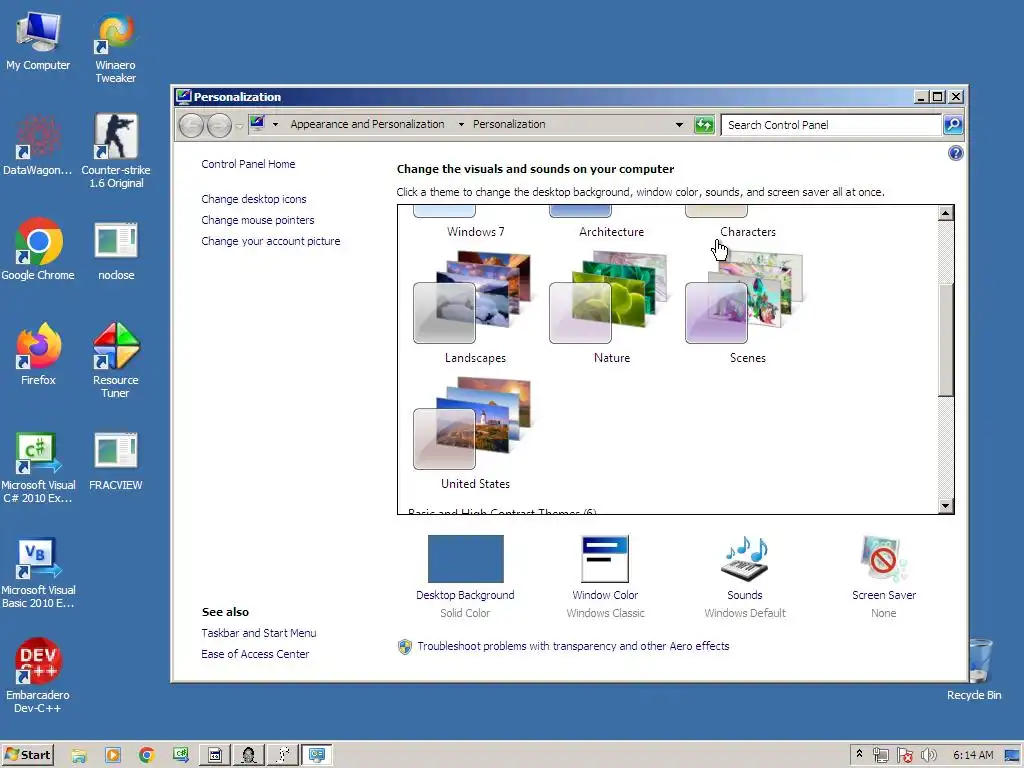Image resolution: width=1024 pixels, height=768 pixels.
Task: Expand the Appearance and Personalization breadcrumb arrow
Action: point(461,124)
